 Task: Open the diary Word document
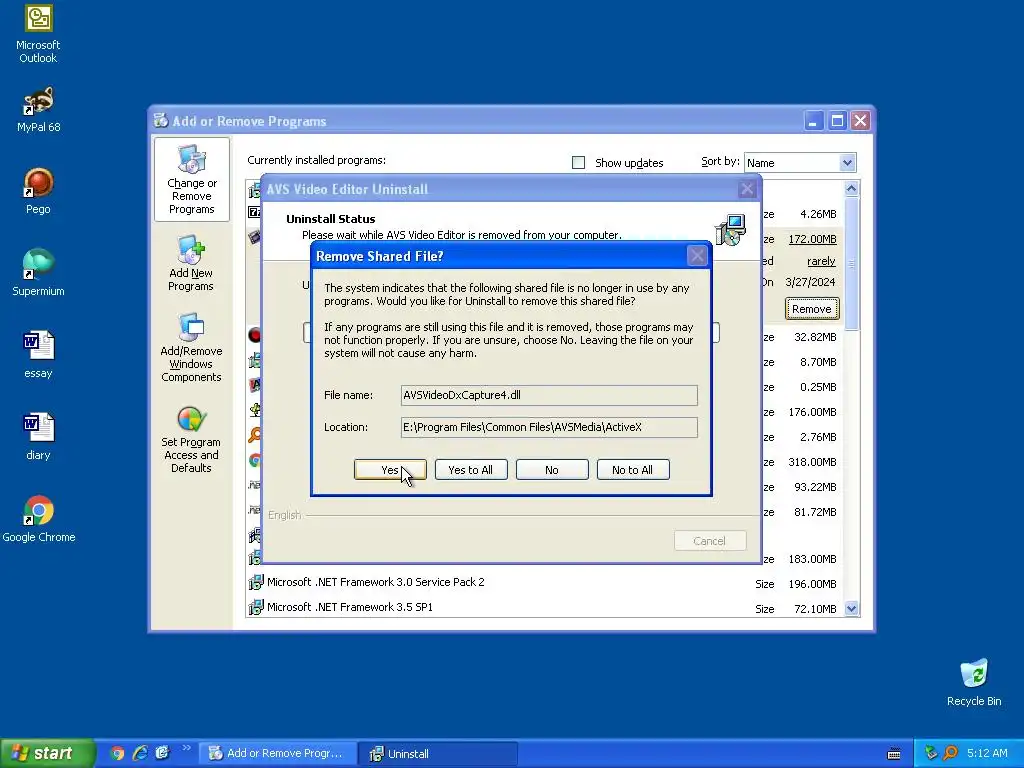point(38,437)
